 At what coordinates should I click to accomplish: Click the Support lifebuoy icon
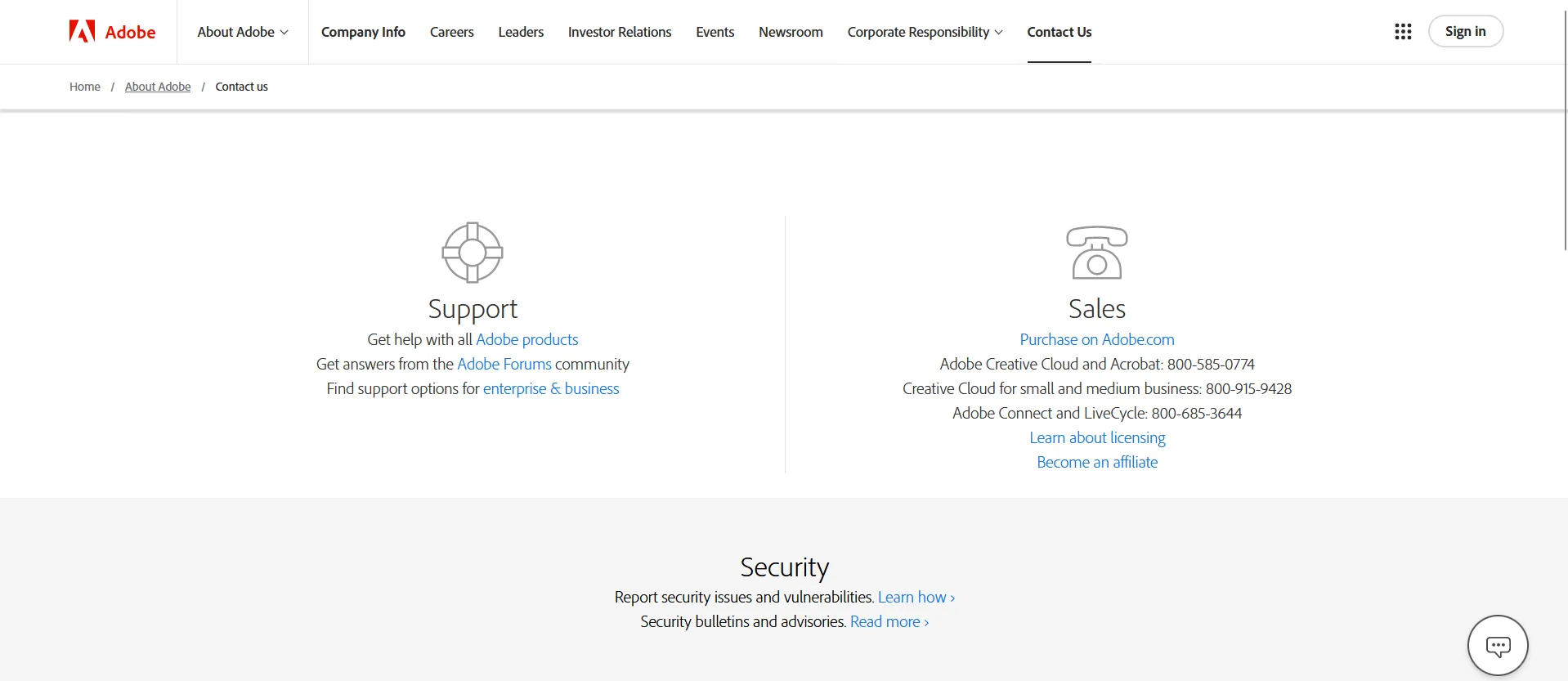coord(473,253)
